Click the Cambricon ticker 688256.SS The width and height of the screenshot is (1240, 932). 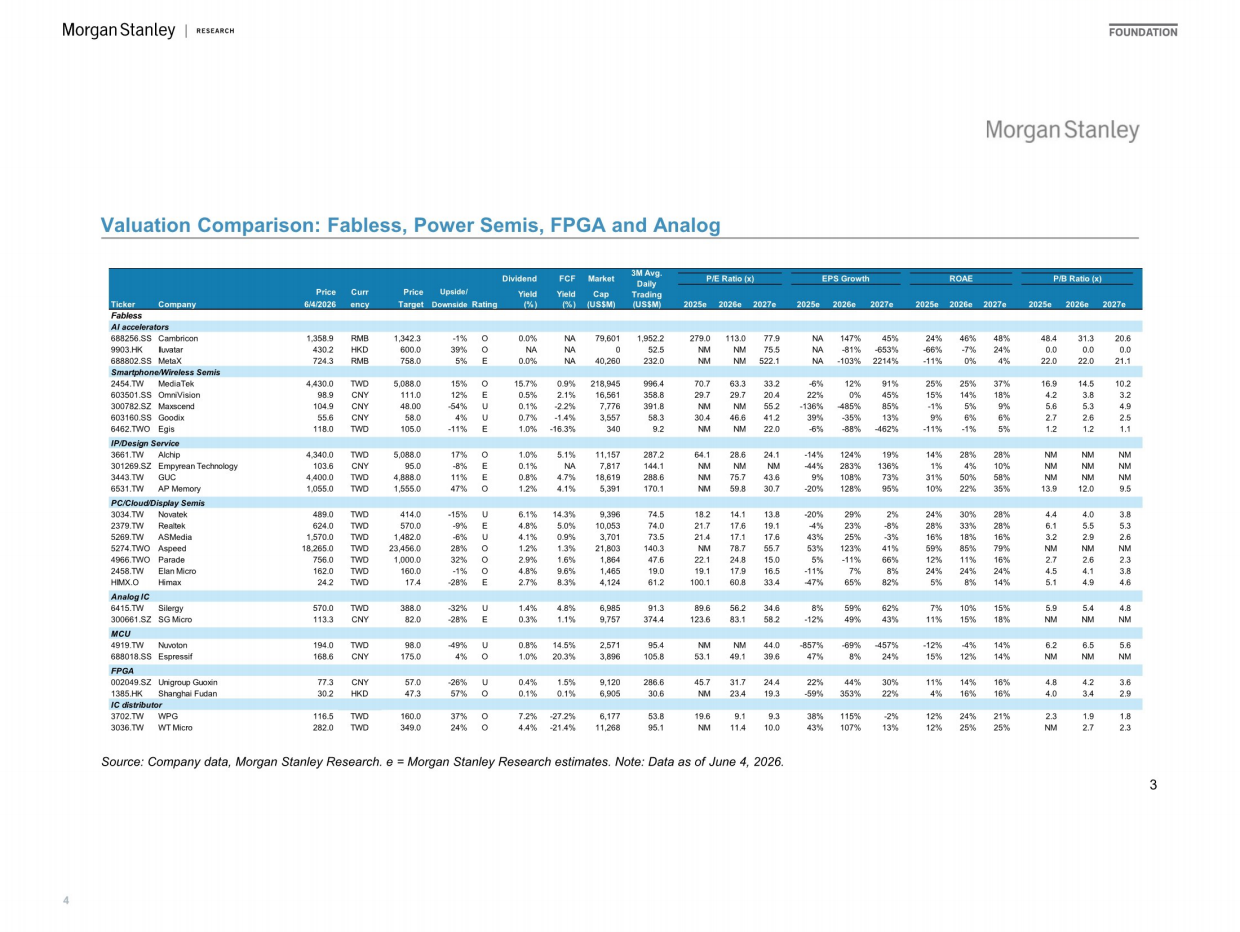point(131,338)
